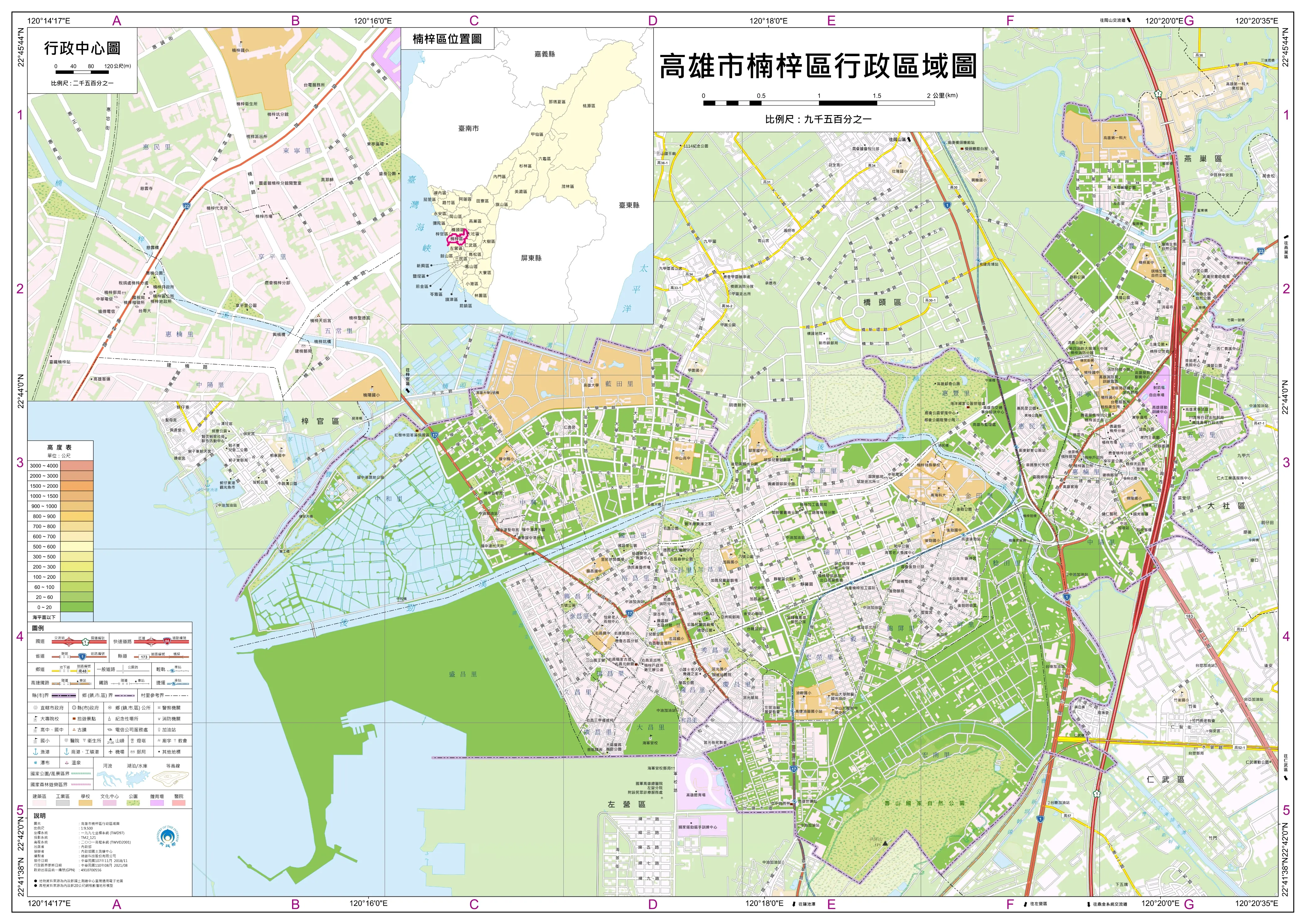Click the 3000 ~ 4000 elevation color swatch
The image size is (1306, 924).
77,465
